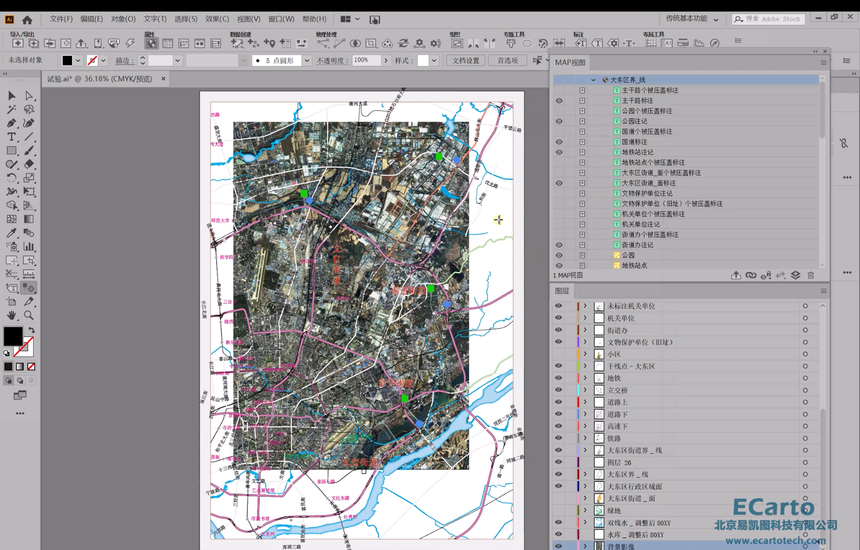Toggle visibility of 国道标注 in MAP view

[x=559, y=142]
